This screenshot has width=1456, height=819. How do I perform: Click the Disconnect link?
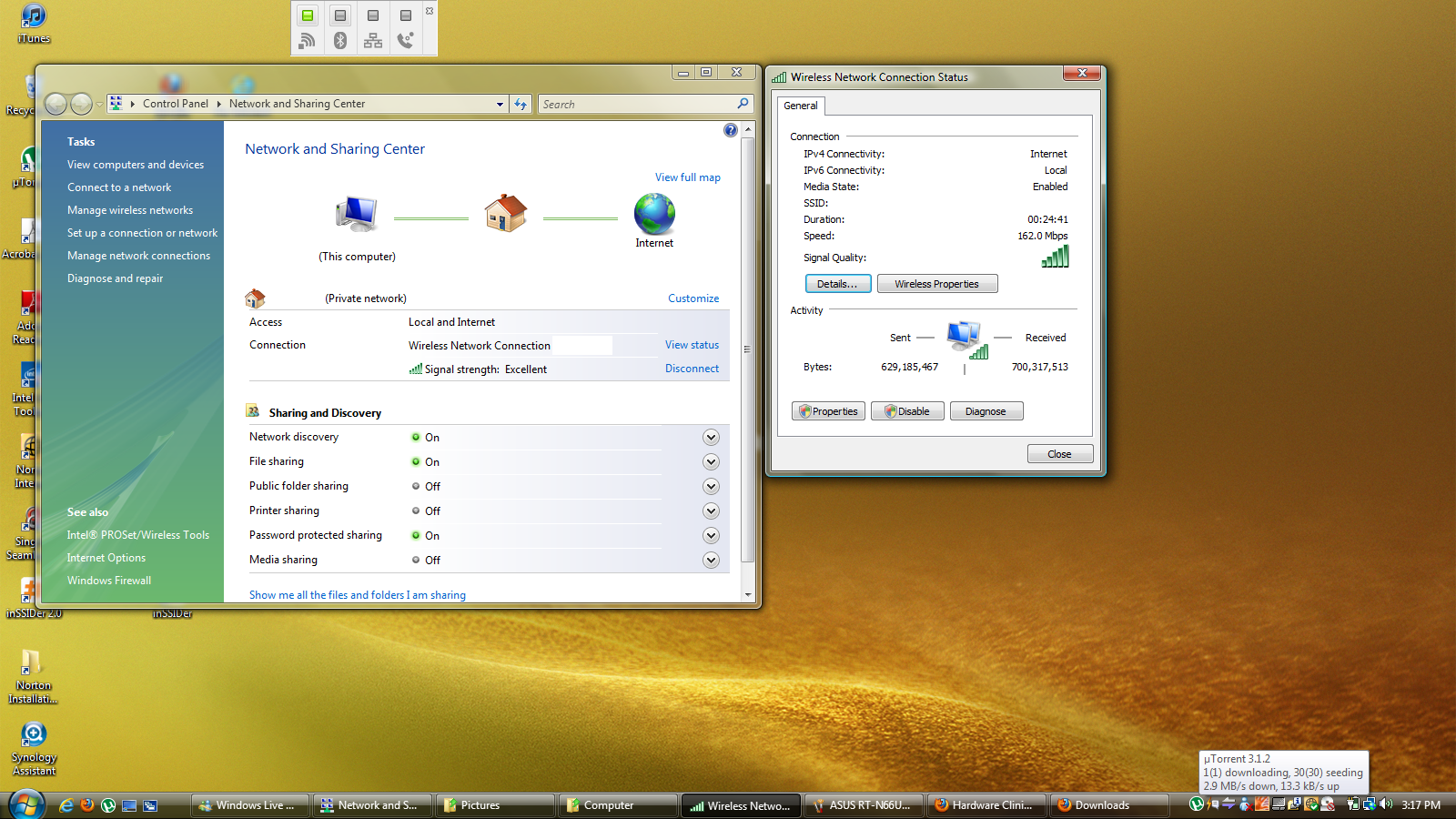point(692,369)
